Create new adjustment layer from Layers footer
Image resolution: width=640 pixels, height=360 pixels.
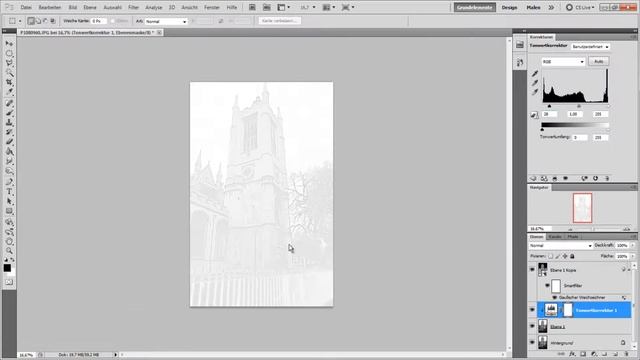(594, 354)
